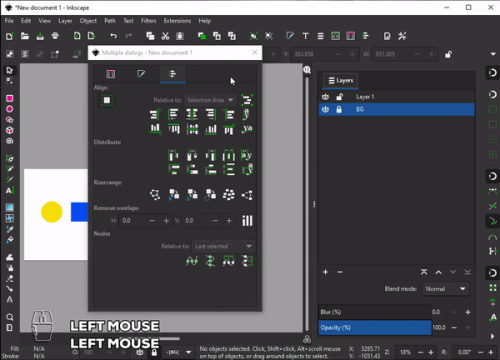Open the File menu

(9, 21)
